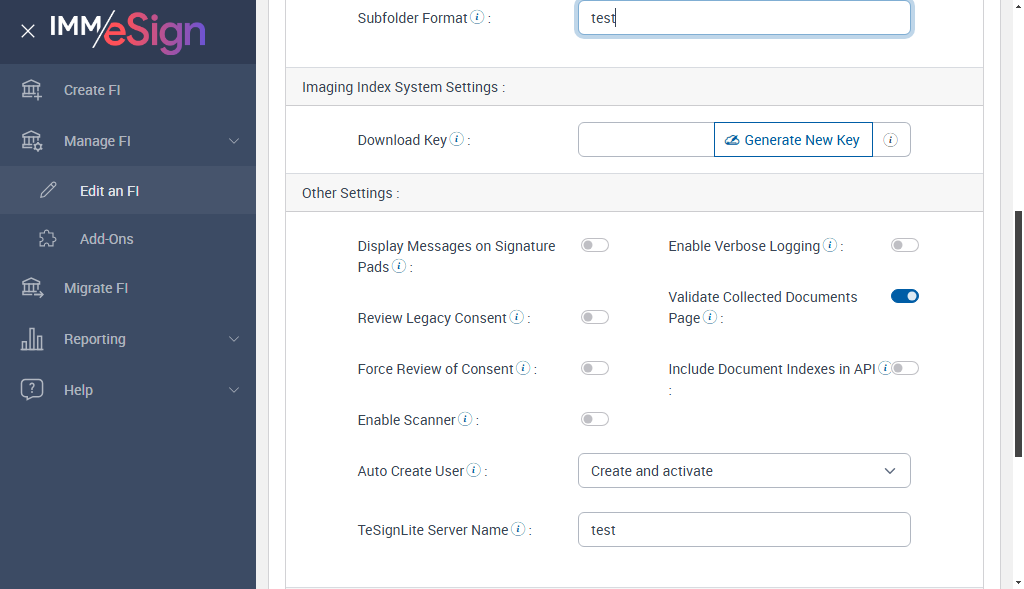1024x589 pixels.
Task: Click the Reporting bar chart icon
Action: coord(32,339)
